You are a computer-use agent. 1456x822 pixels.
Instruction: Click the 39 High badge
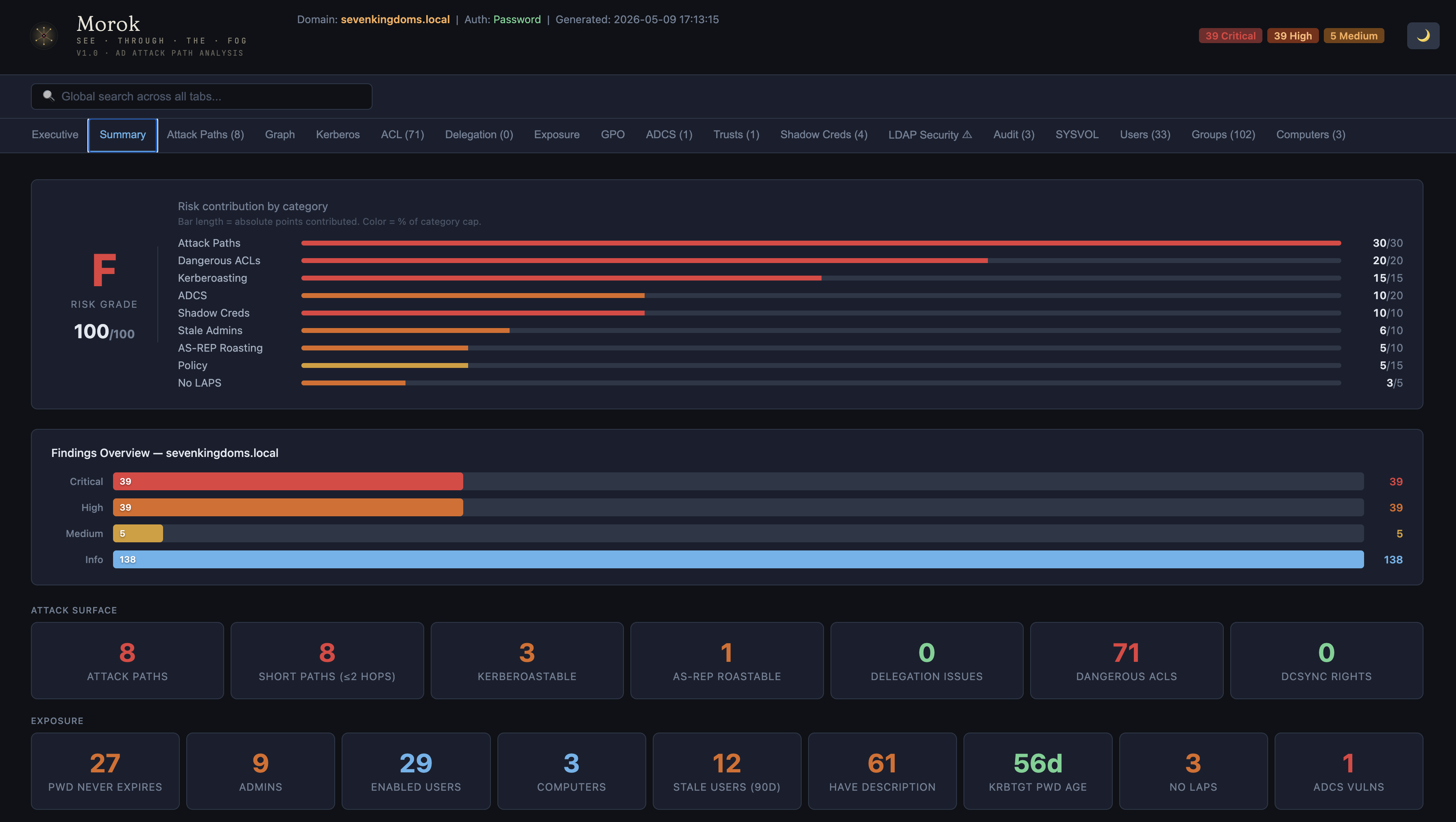tap(1293, 36)
